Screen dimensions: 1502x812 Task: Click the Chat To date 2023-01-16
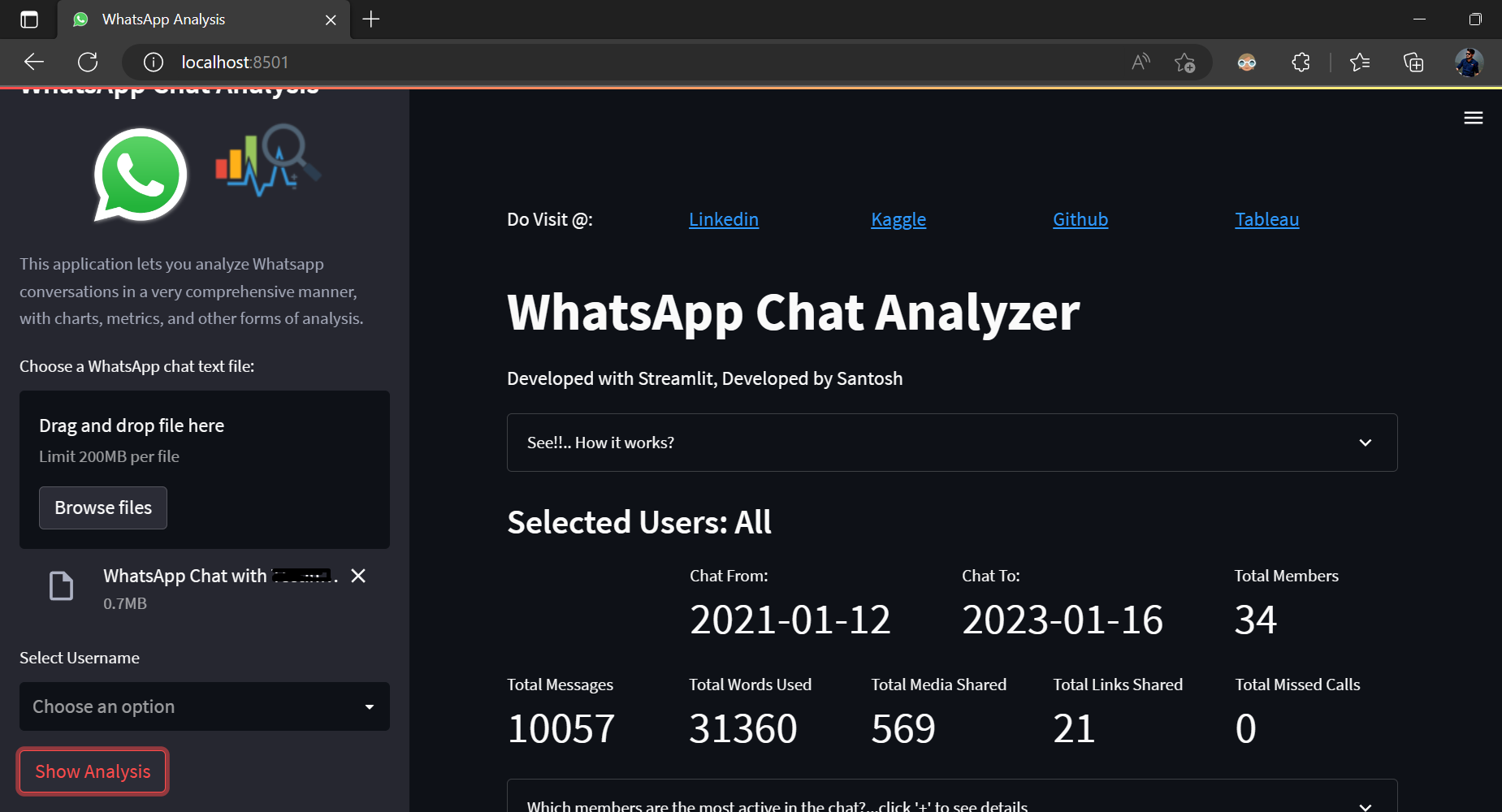pyautogui.click(x=1063, y=620)
